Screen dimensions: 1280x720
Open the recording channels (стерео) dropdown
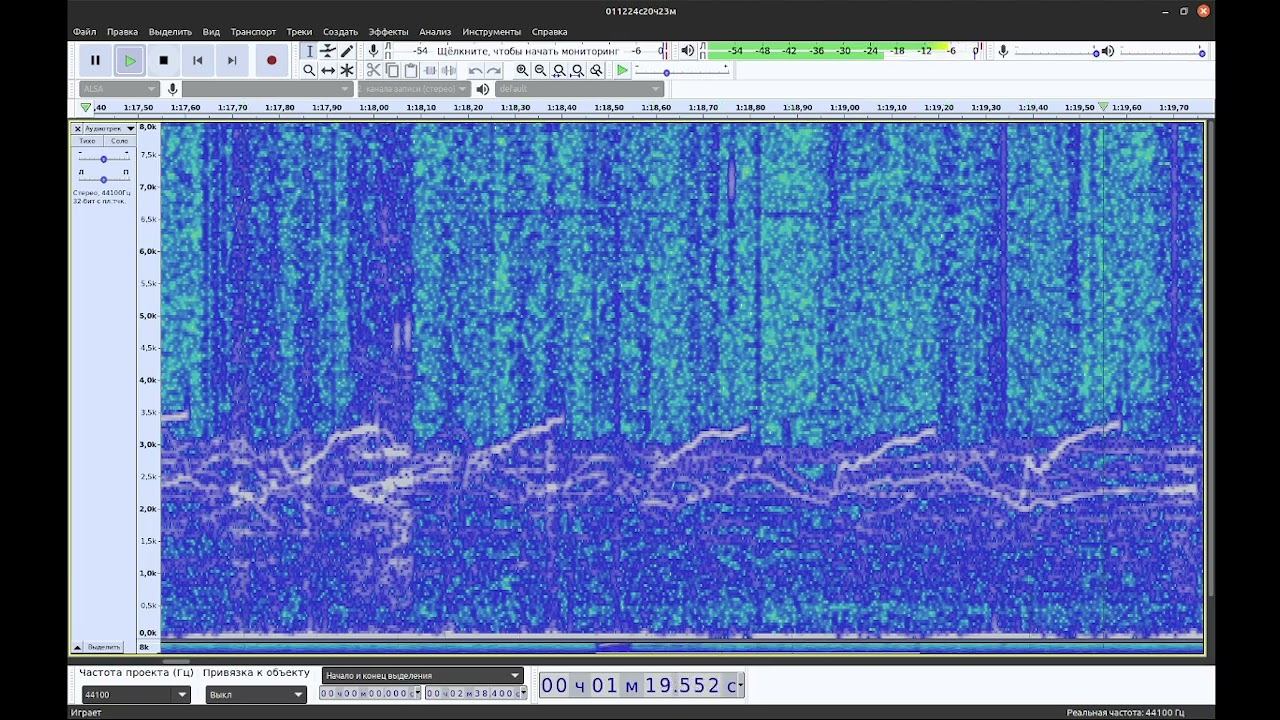pyautogui.click(x=414, y=89)
